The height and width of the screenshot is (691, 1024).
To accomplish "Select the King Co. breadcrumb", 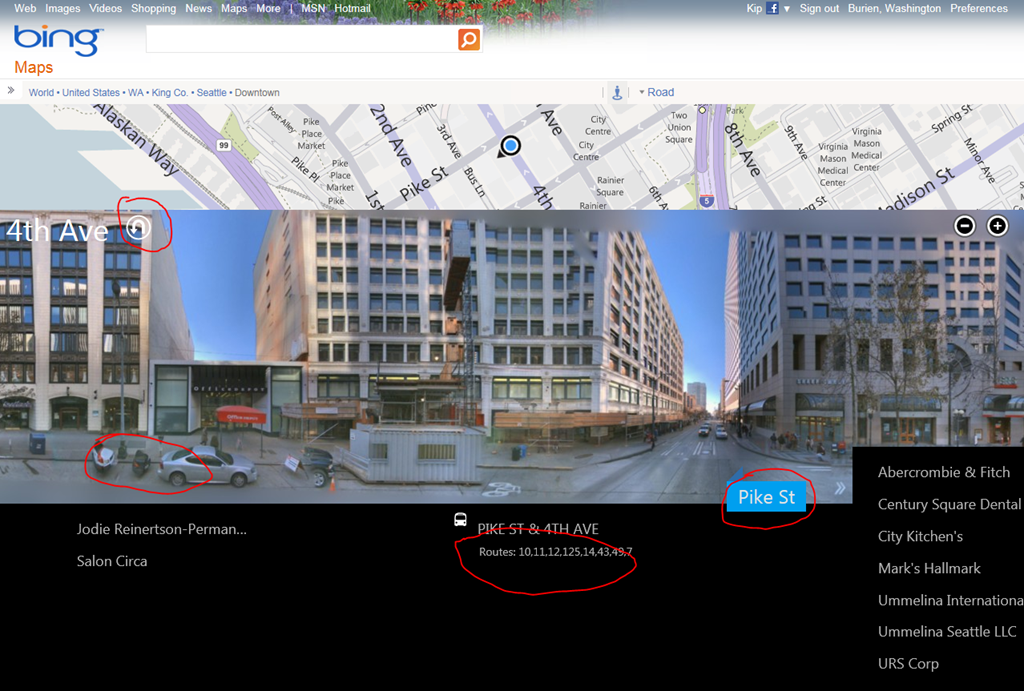I will click(170, 93).
